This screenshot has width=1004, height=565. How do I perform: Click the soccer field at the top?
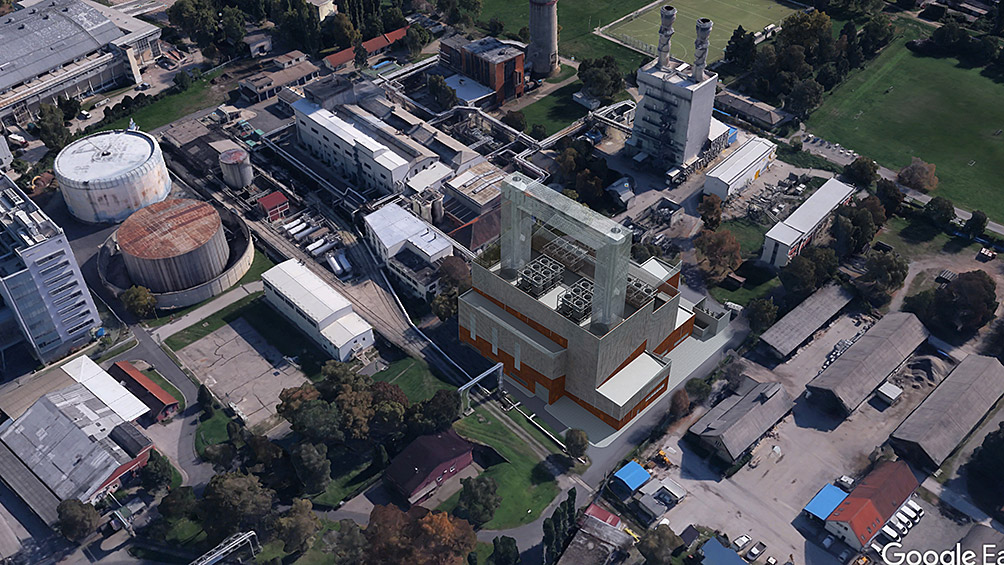(x=700, y=25)
